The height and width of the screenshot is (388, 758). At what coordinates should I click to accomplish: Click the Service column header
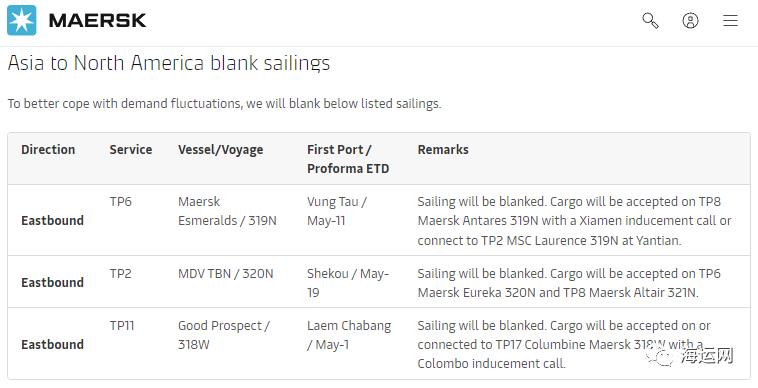click(x=131, y=149)
